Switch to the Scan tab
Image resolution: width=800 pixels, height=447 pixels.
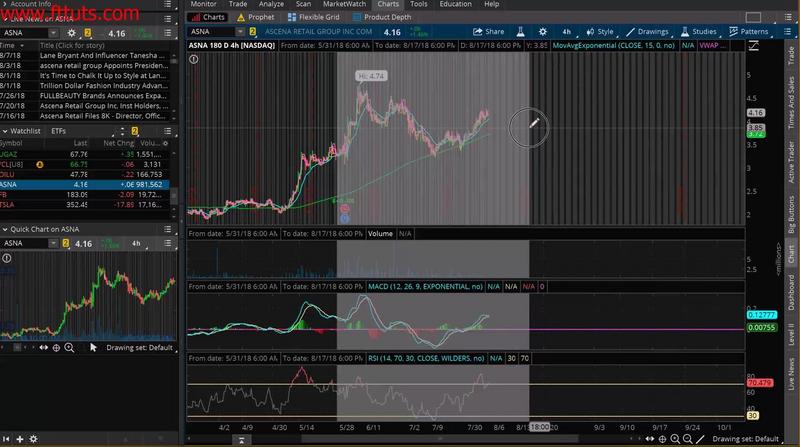point(303,4)
